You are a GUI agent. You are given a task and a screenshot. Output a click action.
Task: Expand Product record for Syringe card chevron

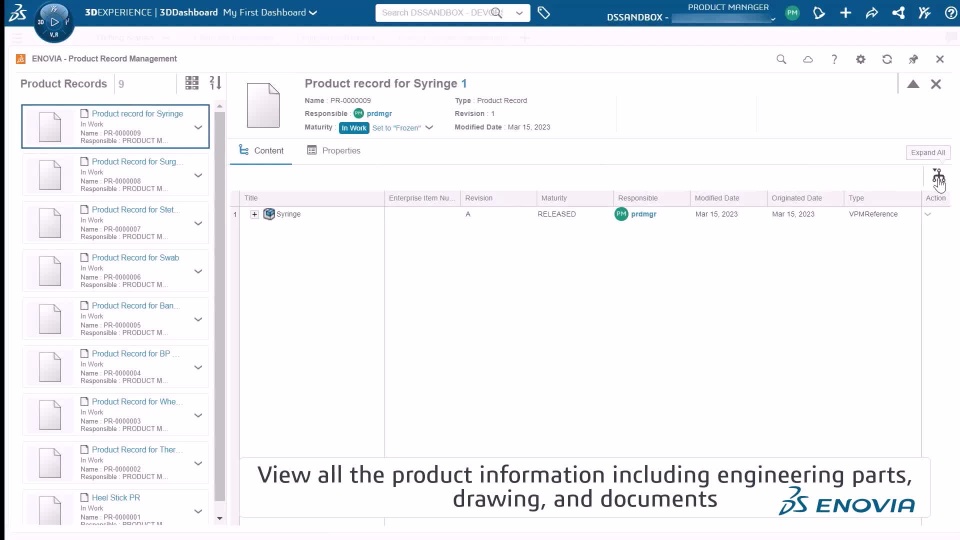[x=198, y=127]
